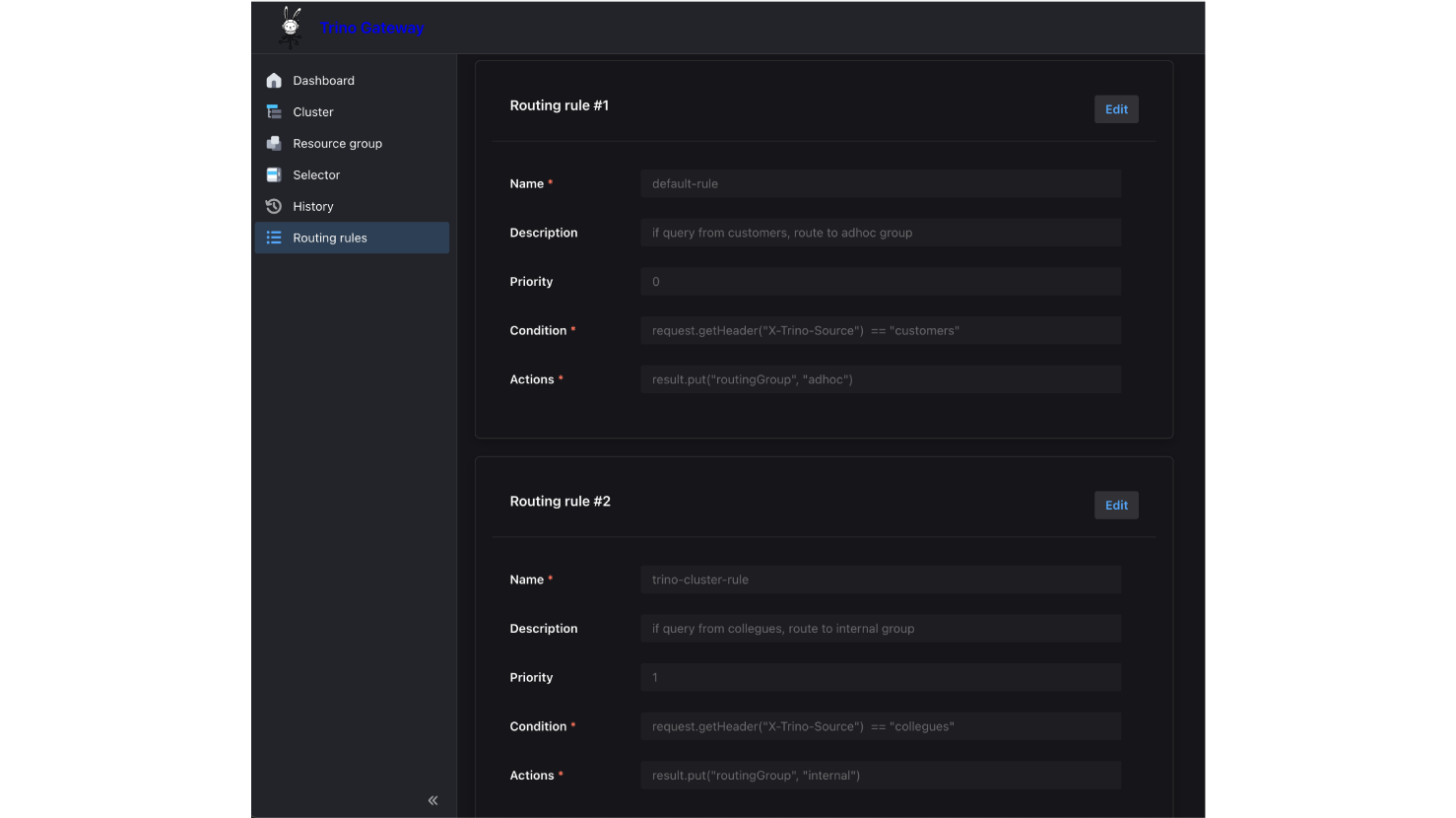Viewport: 1456px width, 818px height.
Task: Click the Condition field with "customers"
Action: [880, 331]
